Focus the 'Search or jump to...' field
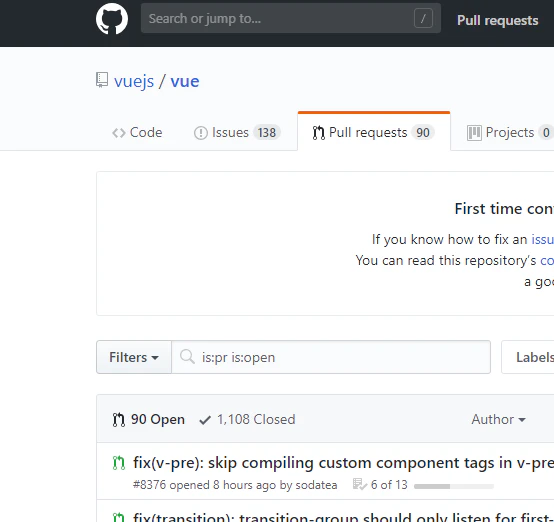 [290, 18]
